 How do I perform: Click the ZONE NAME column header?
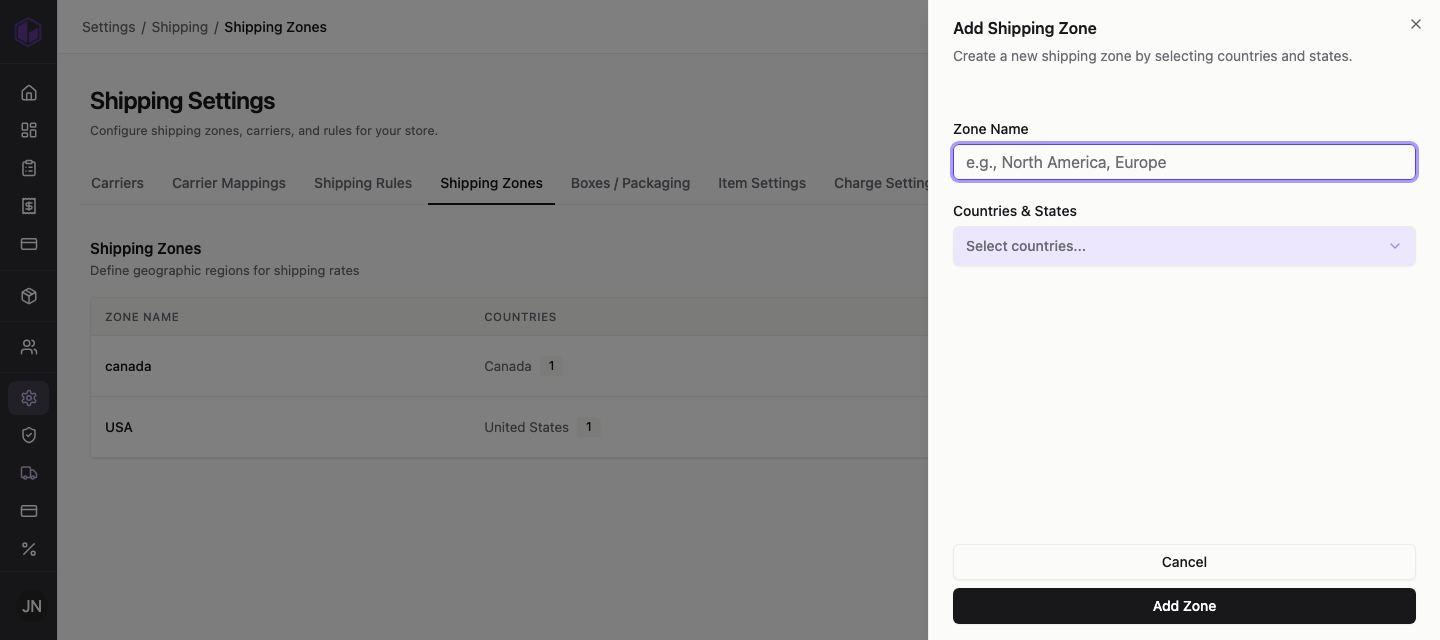(x=142, y=317)
